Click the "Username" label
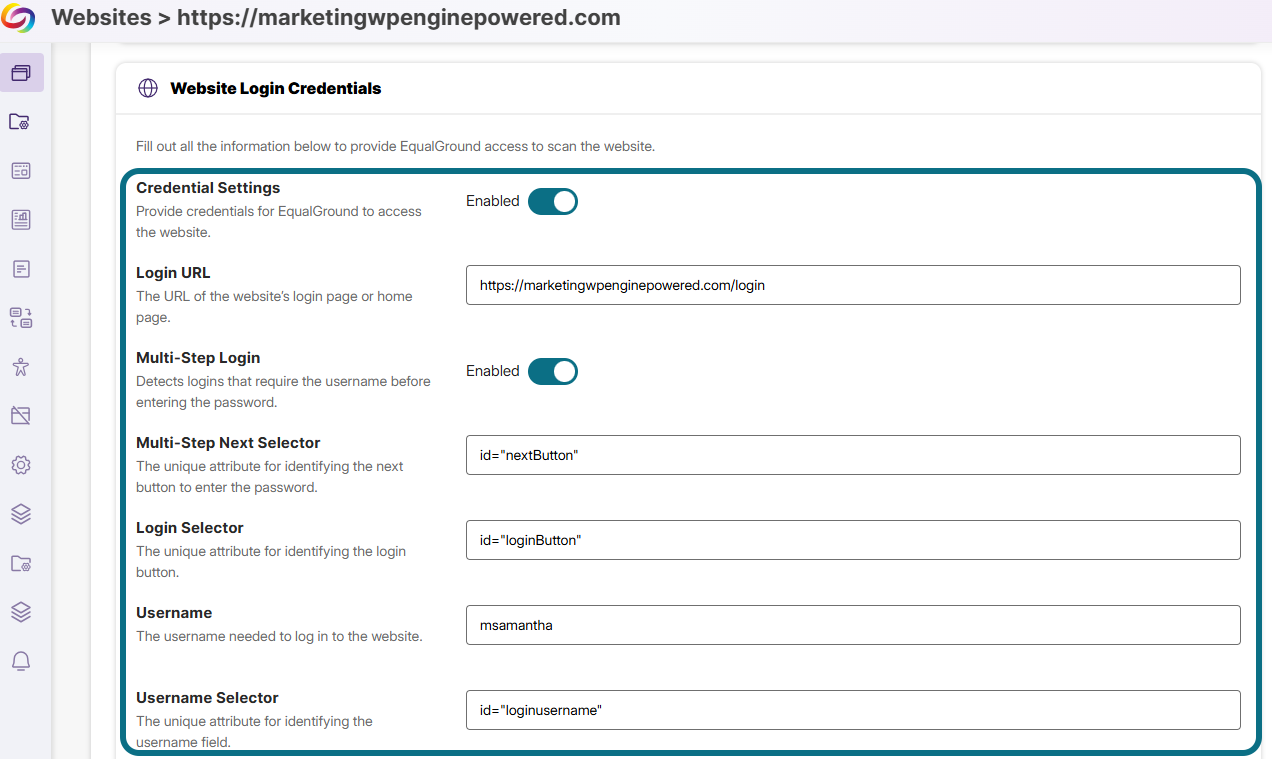 [x=174, y=613]
